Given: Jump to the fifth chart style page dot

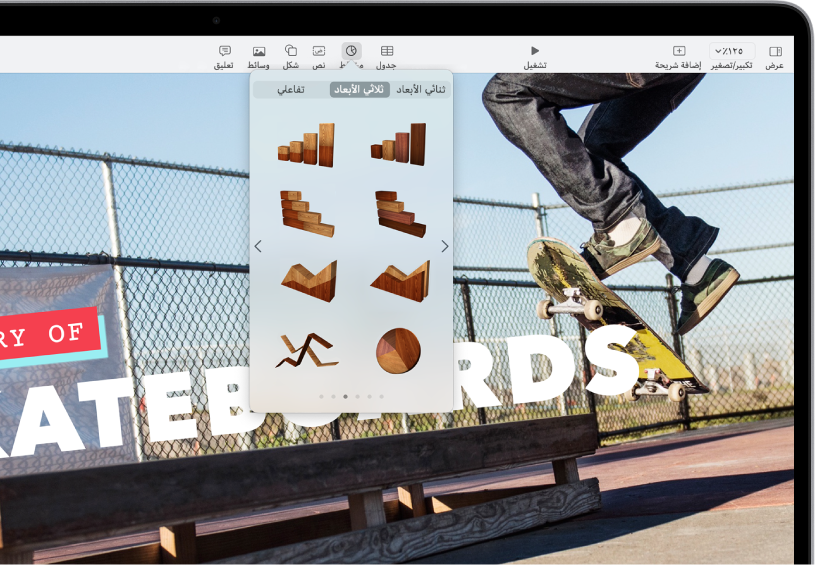Looking at the screenshot, I should tap(369, 397).
